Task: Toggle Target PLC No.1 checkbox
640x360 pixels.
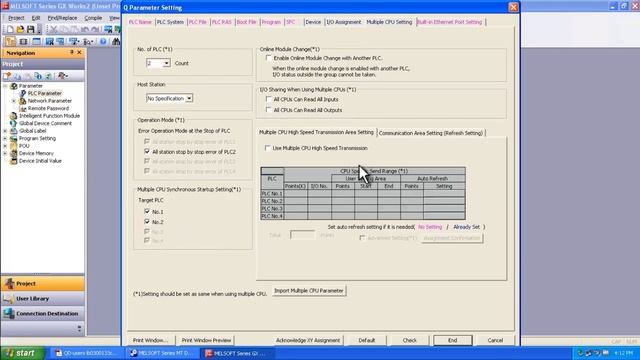Action: pos(147,211)
